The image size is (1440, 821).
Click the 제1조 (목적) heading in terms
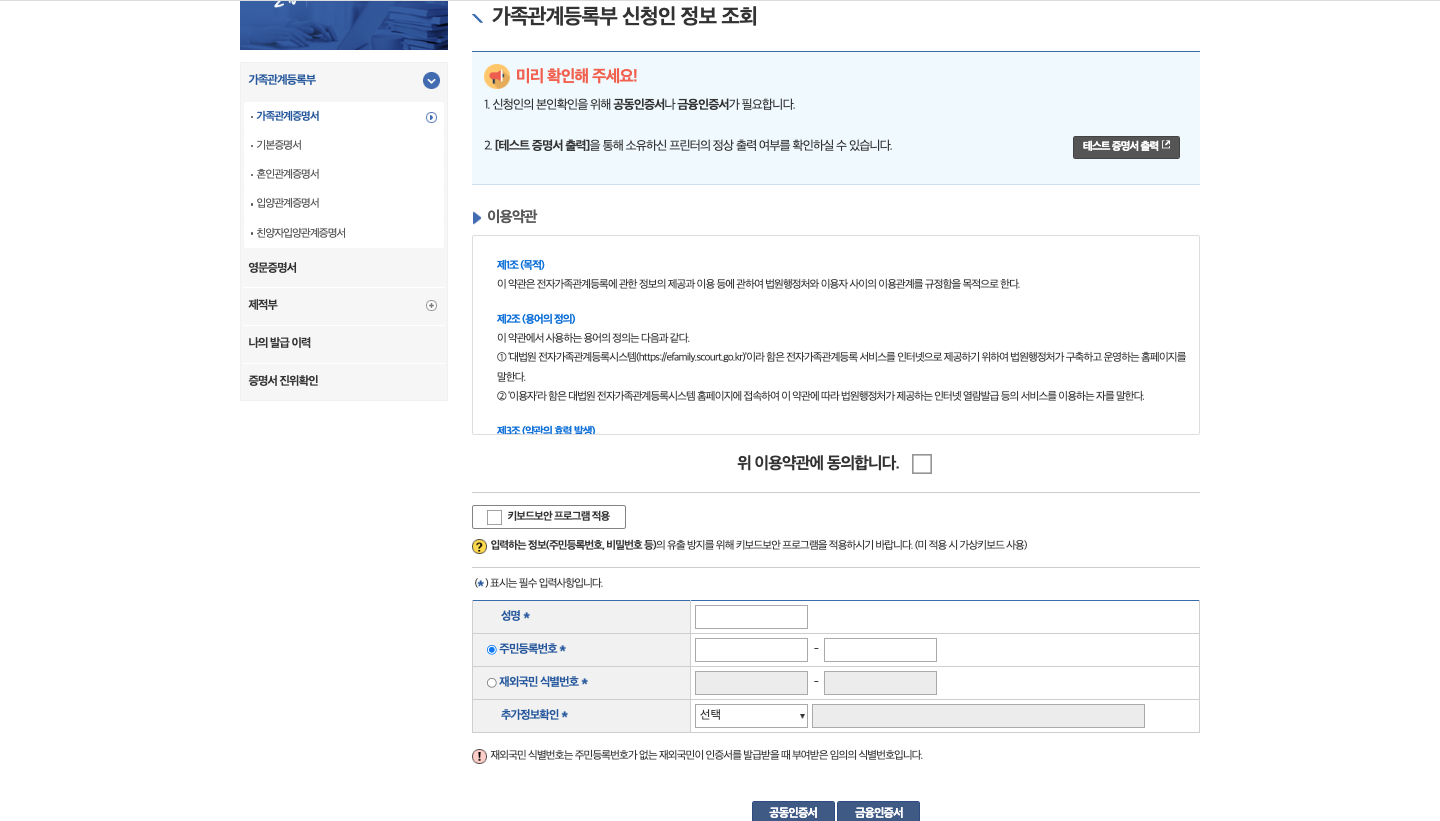(521, 265)
